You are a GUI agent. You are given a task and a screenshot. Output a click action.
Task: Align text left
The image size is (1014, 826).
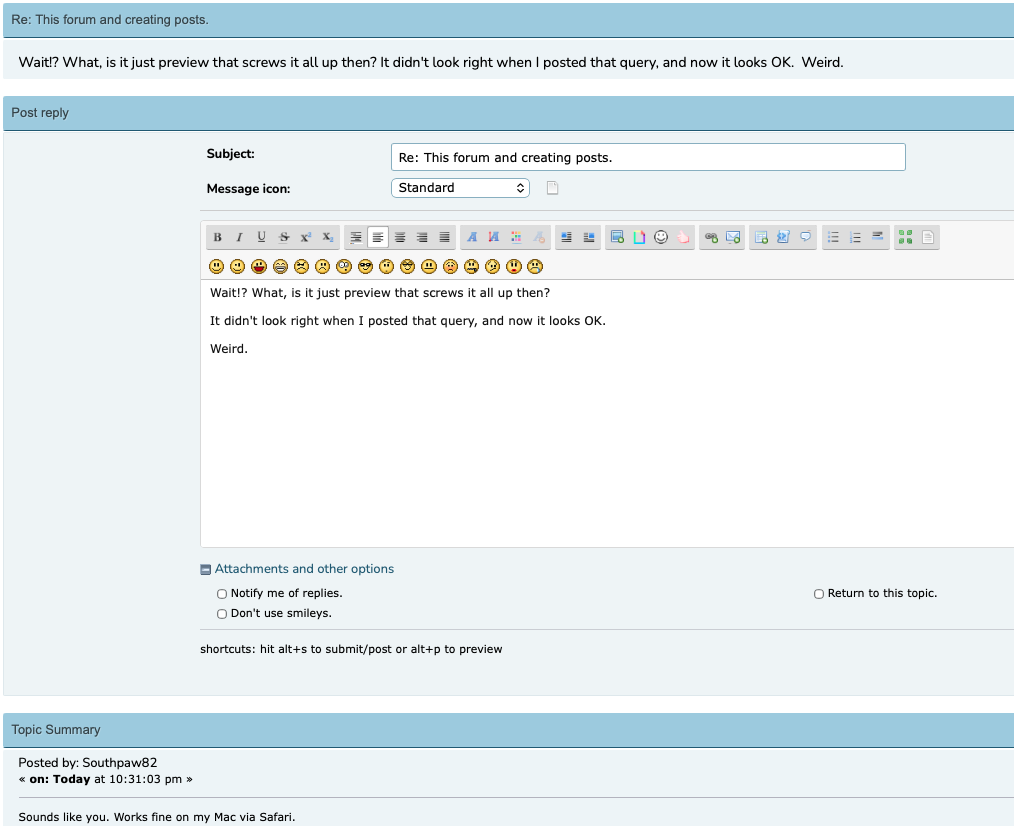[378, 237]
